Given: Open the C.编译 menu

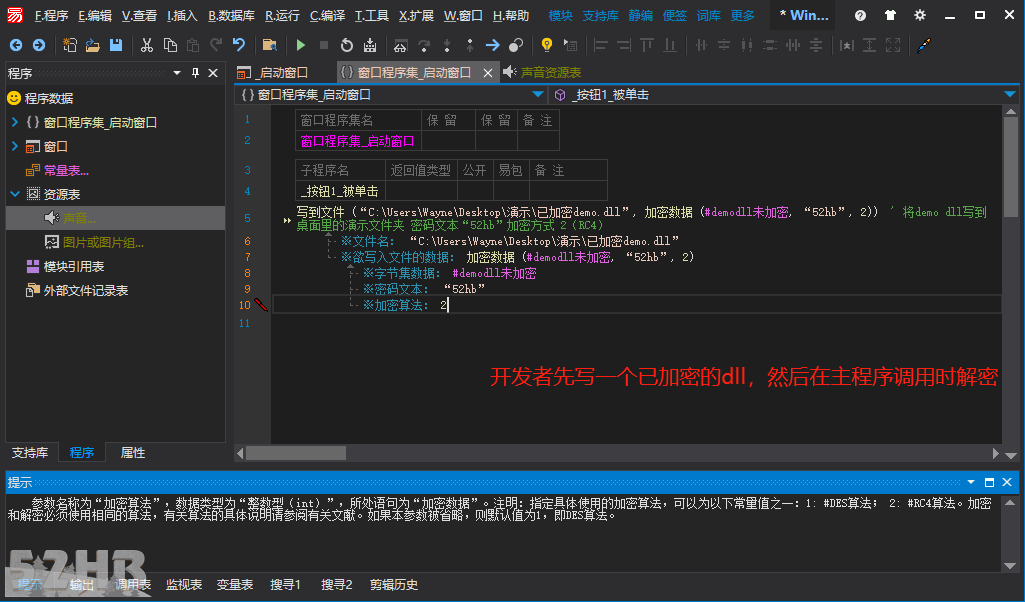Looking at the screenshot, I should pos(327,16).
